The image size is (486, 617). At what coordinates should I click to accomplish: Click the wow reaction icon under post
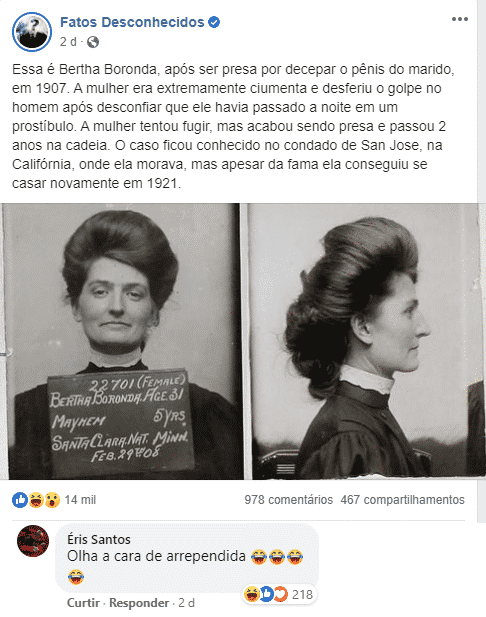click(x=52, y=500)
